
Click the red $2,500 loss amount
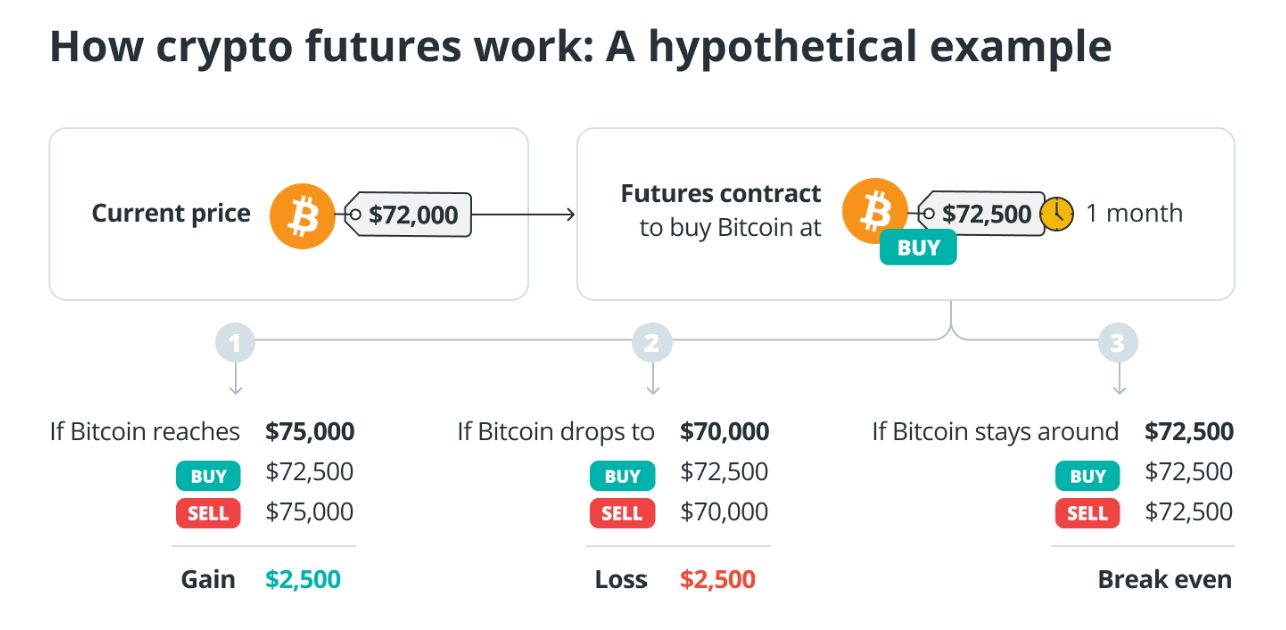[x=718, y=579]
